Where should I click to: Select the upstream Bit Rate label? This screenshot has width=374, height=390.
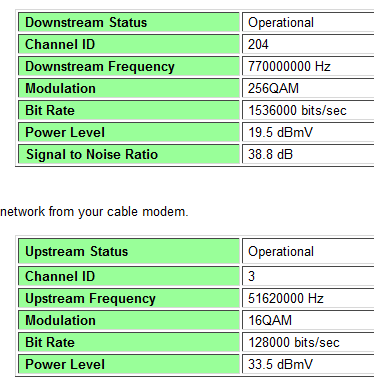click(50, 342)
